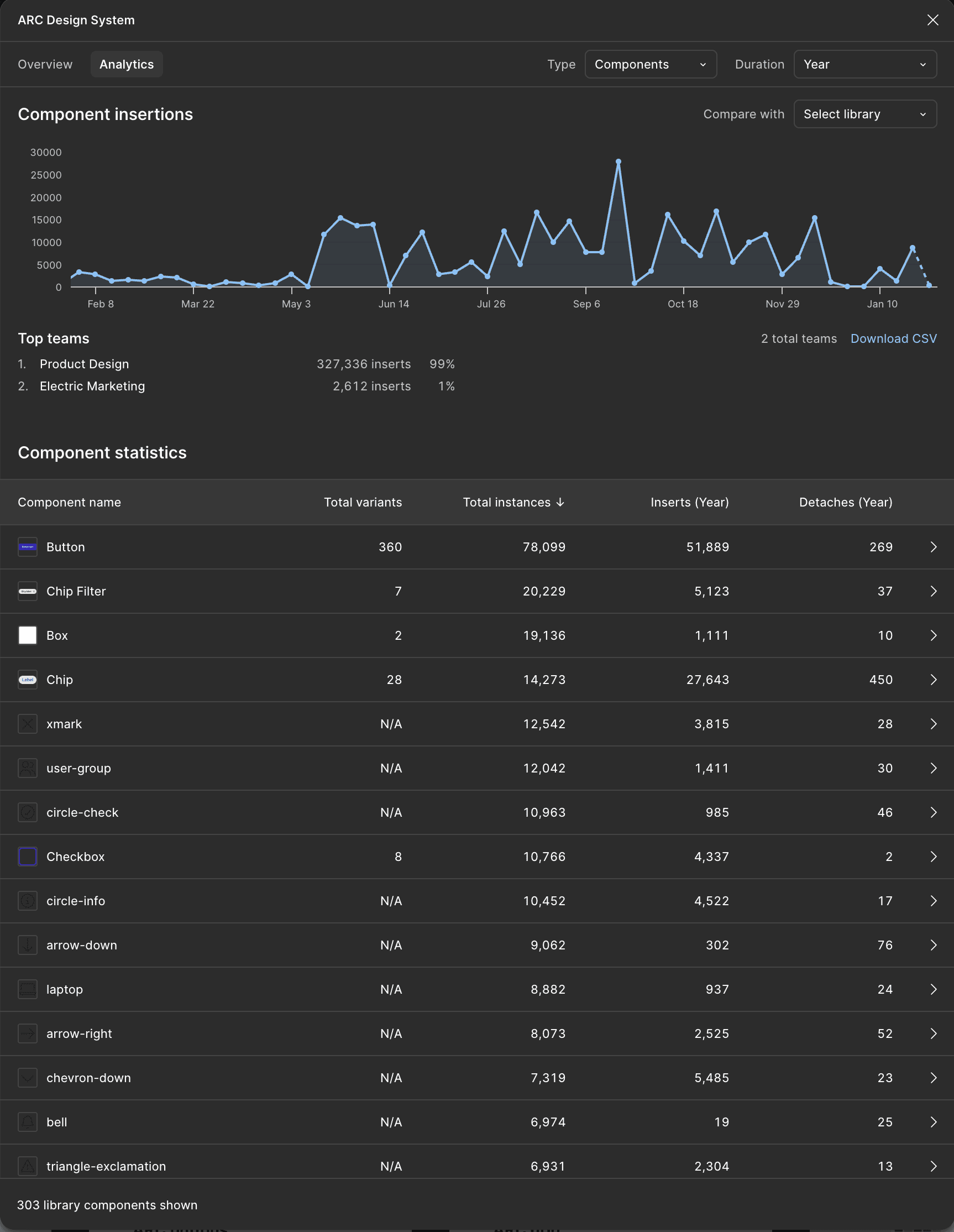
Task: Click the 2,612 inserts value
Action: [371, 386]
